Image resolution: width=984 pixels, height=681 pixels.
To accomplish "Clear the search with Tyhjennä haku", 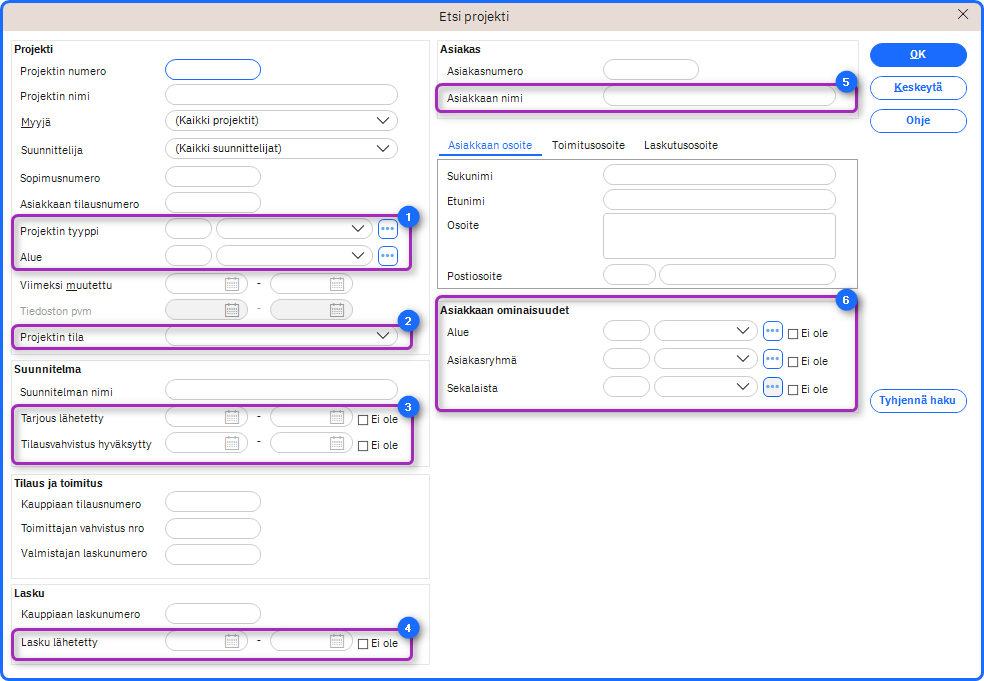I will 918,400.
